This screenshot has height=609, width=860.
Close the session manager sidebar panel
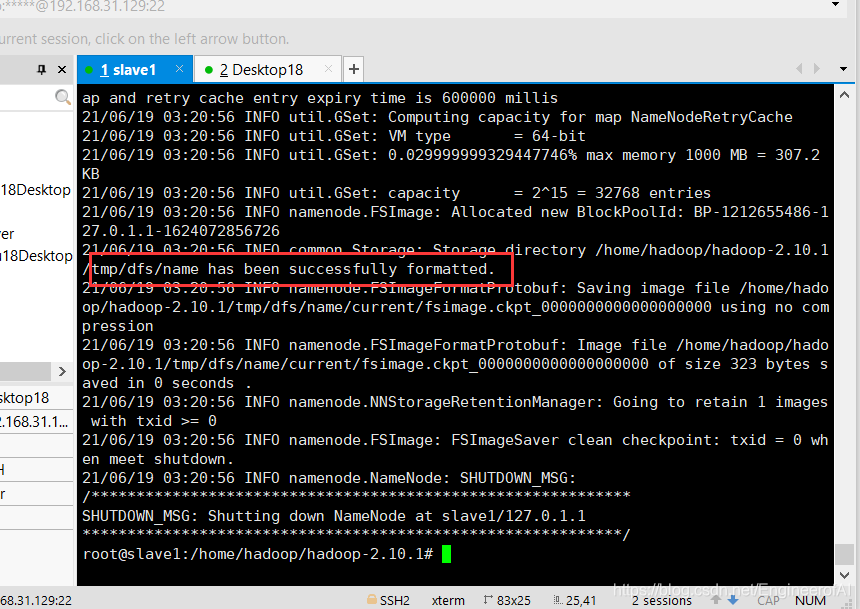tap(62, 70)
